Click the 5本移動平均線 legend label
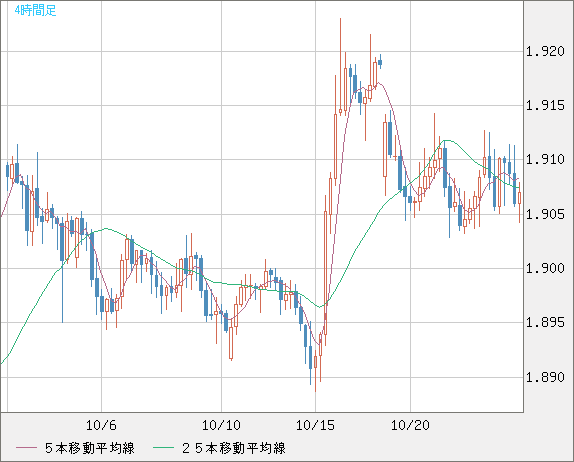The width and height of the screenshot is (574, 462). click(x=90, y=448)
